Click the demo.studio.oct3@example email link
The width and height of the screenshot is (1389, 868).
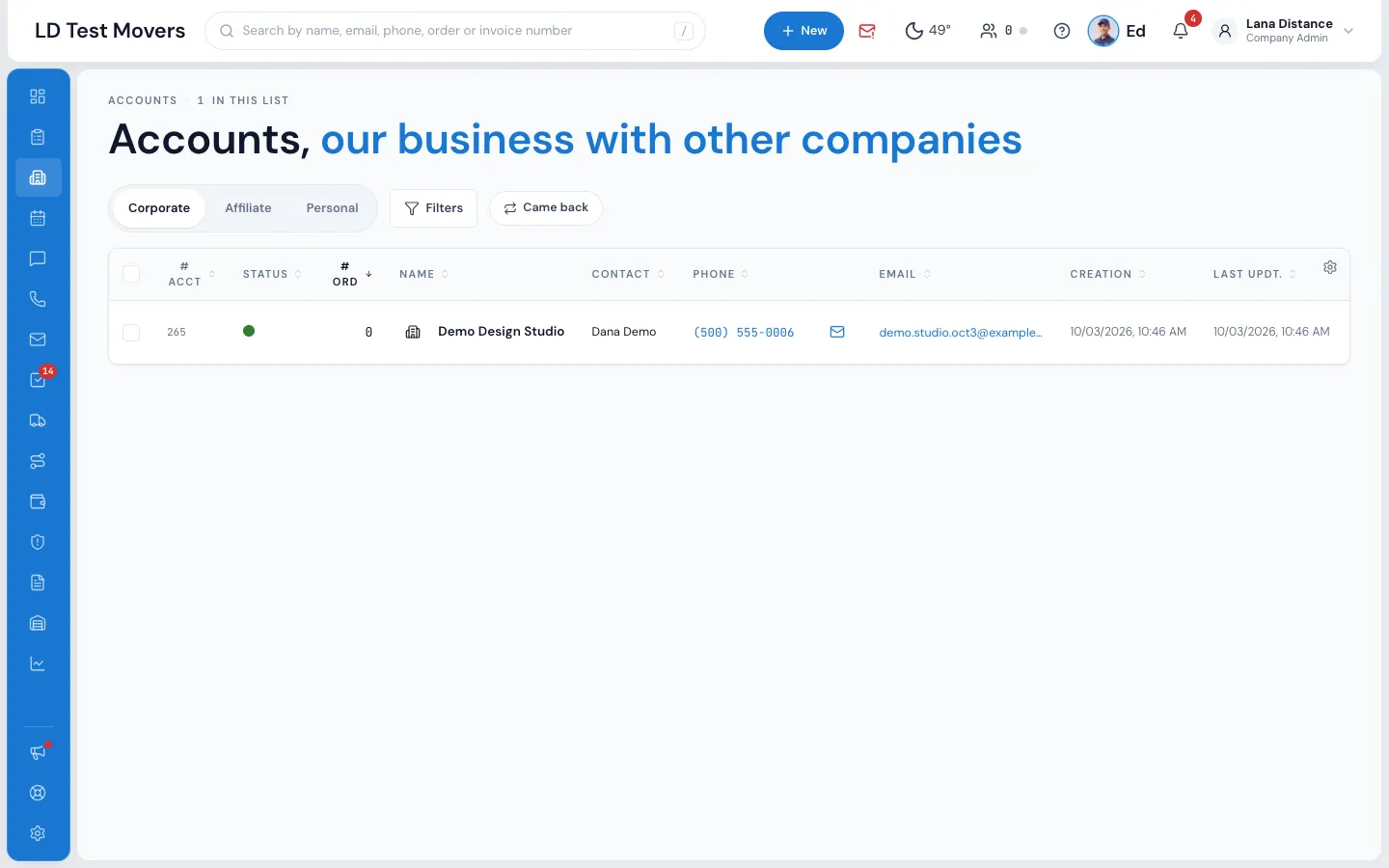(x=961, y=333)
